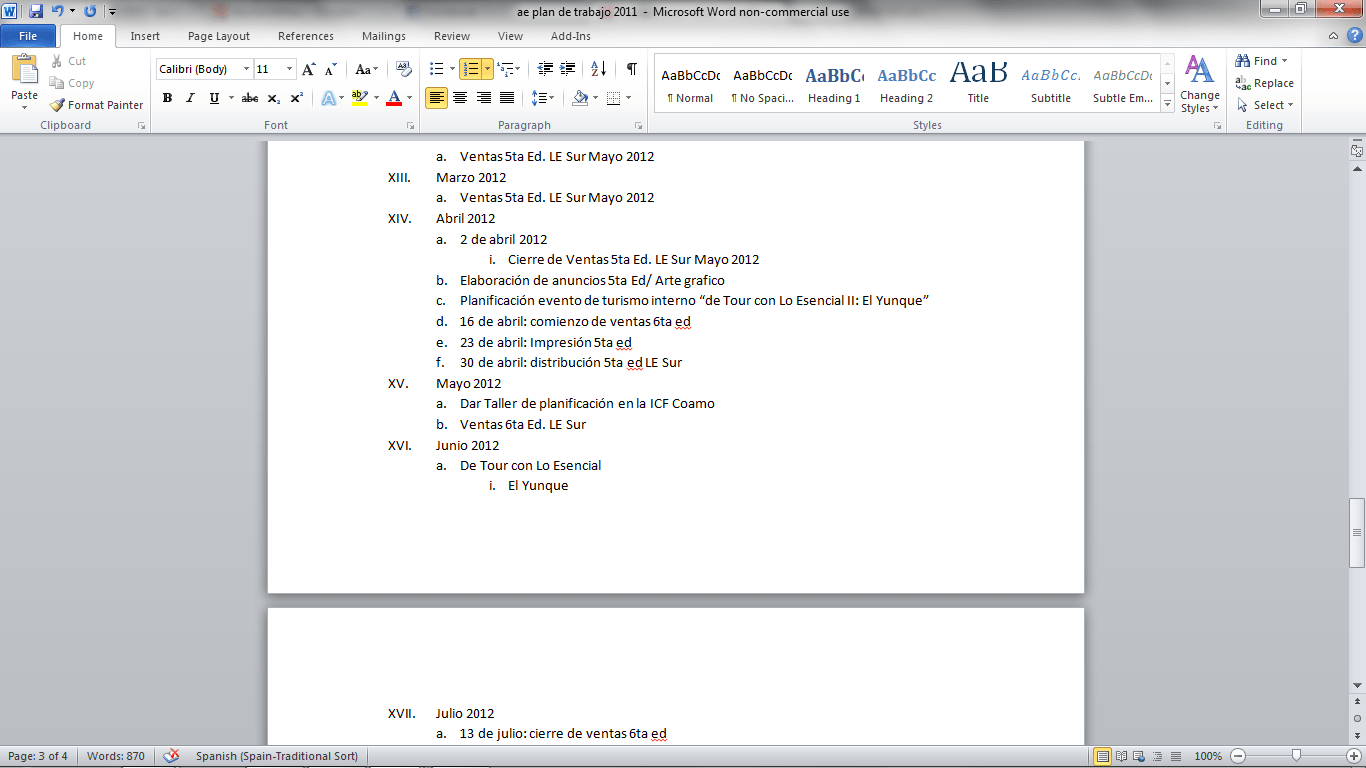Expand the Paste options arrow
Viewport: 1366px width, 768px height.
(24, 106)
